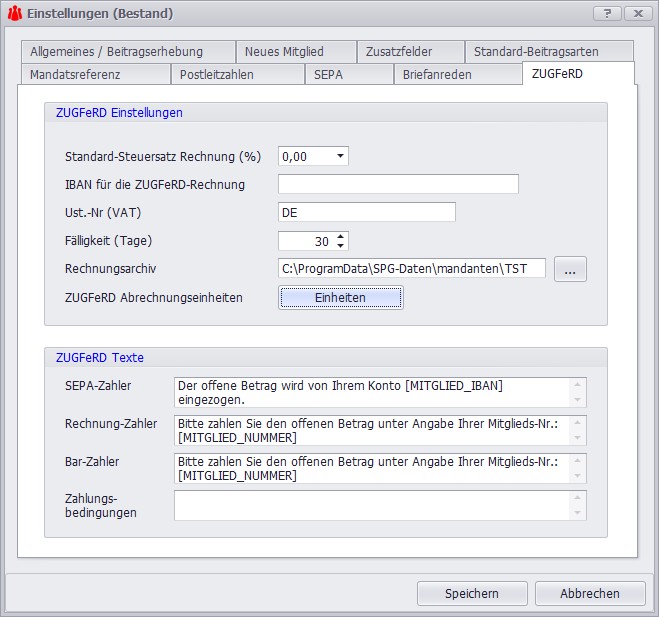
Task: Click Abbrechen to cancel settings
Action: (x=589, y=593)
